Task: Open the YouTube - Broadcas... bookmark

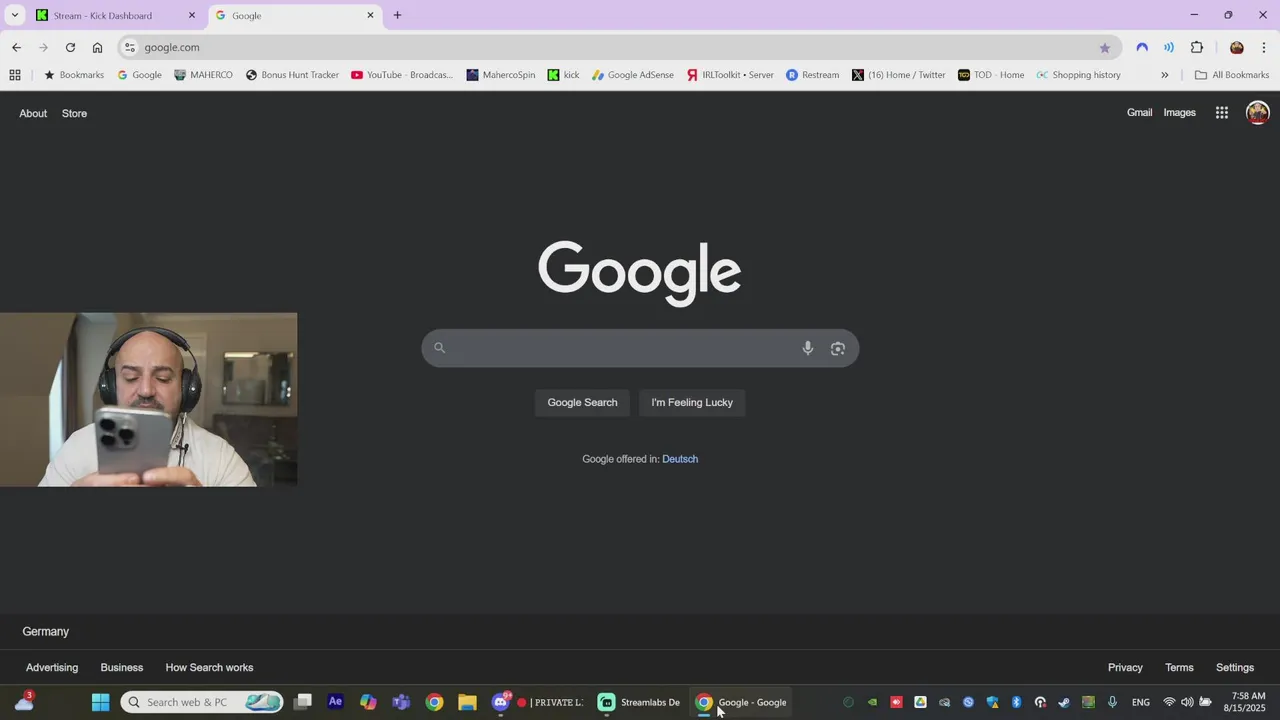Action: pyautogui.click(x=402, y=75)
